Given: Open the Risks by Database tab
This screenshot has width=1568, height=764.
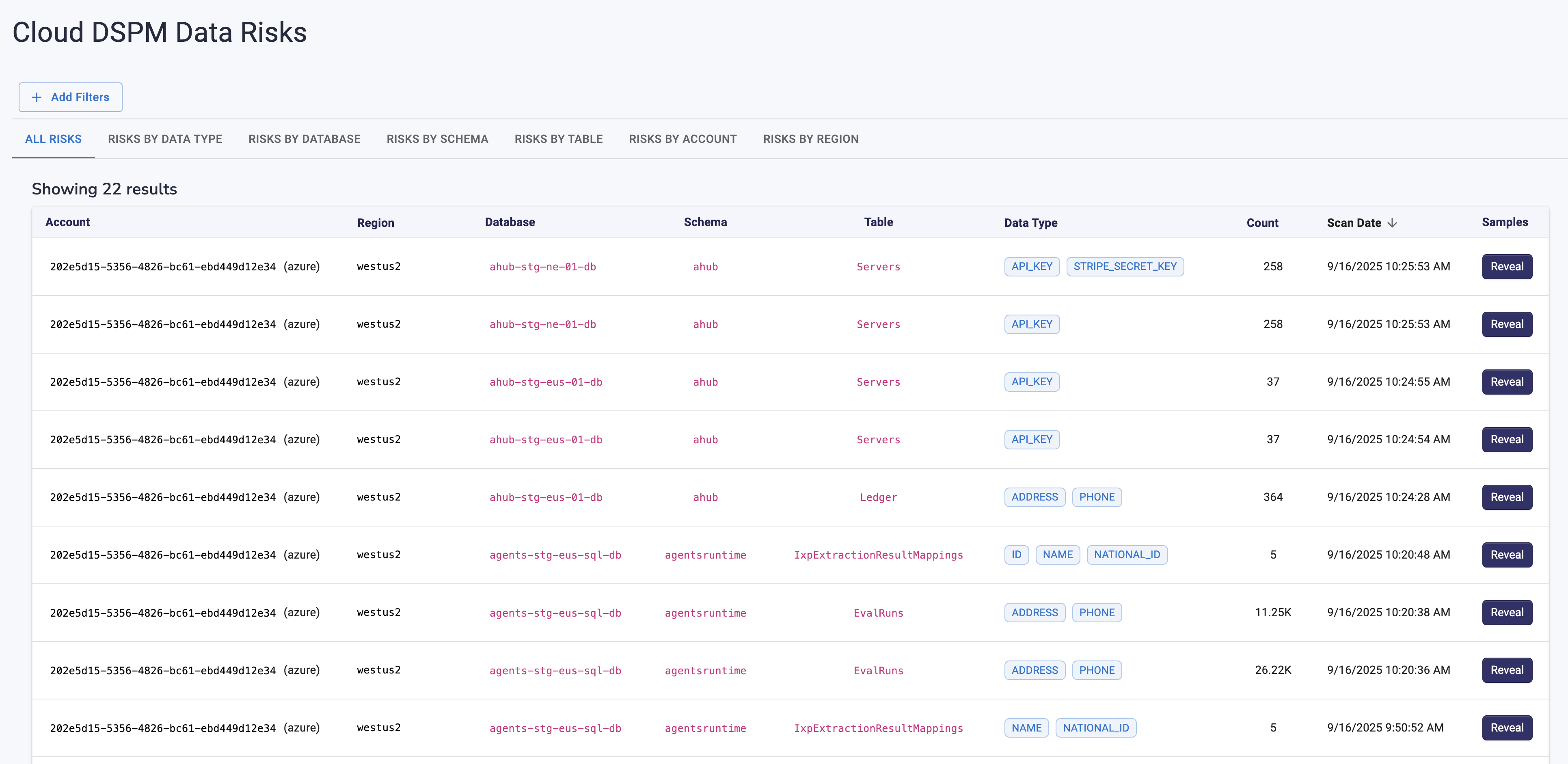Looking at the screenshot, I should [305, 139].
